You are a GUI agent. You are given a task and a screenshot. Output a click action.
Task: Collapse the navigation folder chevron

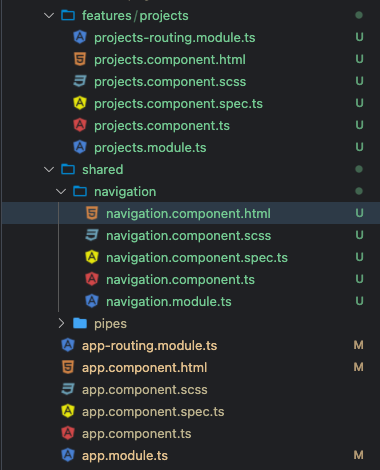(61, 192)
